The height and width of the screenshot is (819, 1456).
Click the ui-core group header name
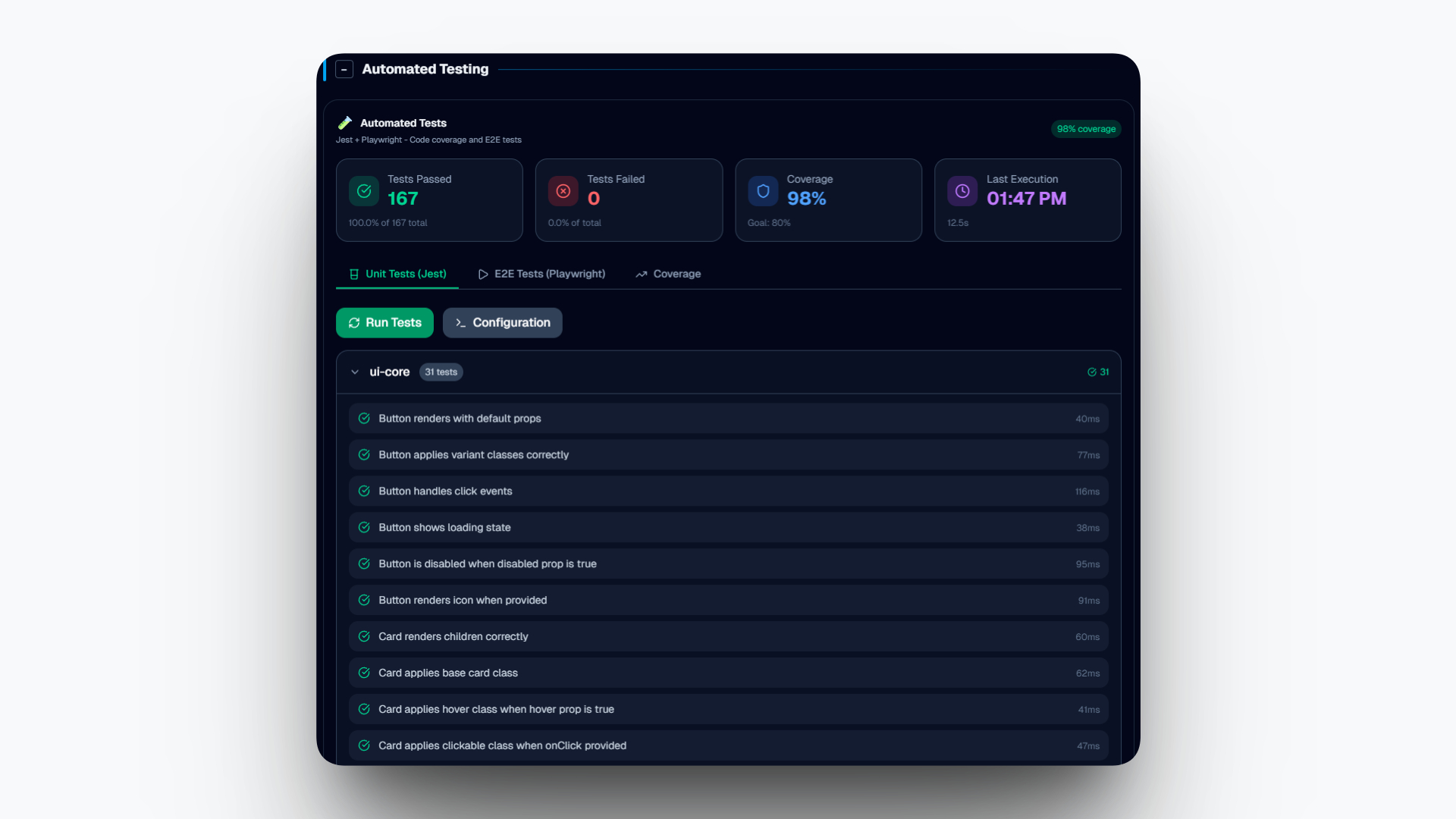(389, 372)
